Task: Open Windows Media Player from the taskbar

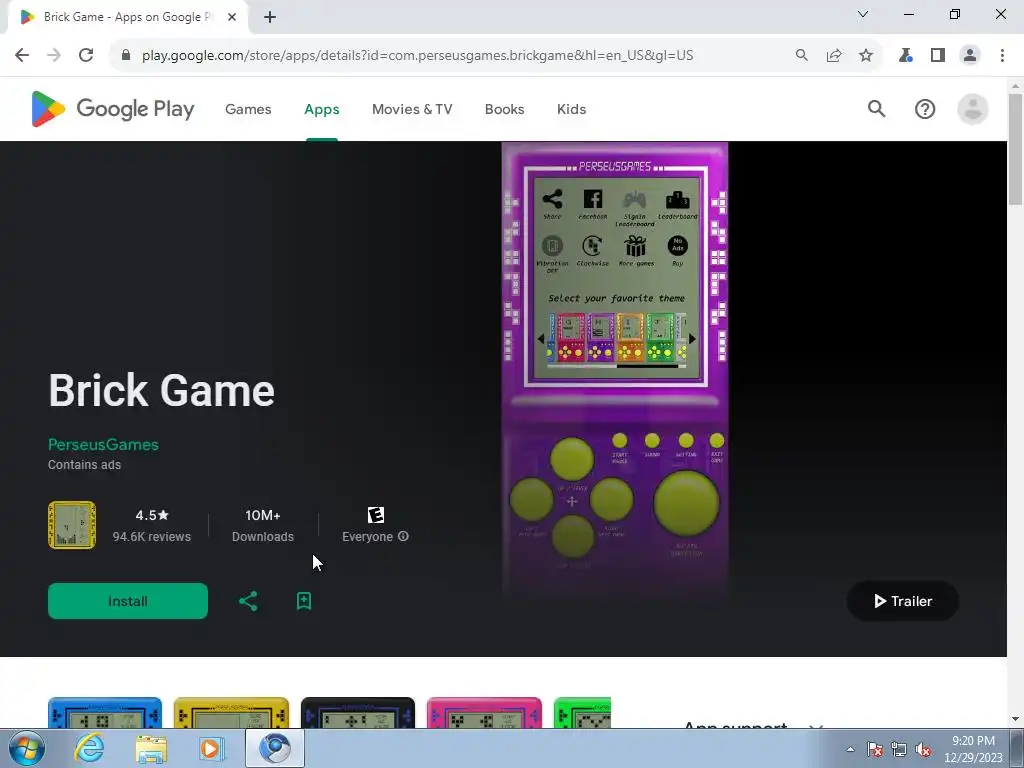Action: 211,748
